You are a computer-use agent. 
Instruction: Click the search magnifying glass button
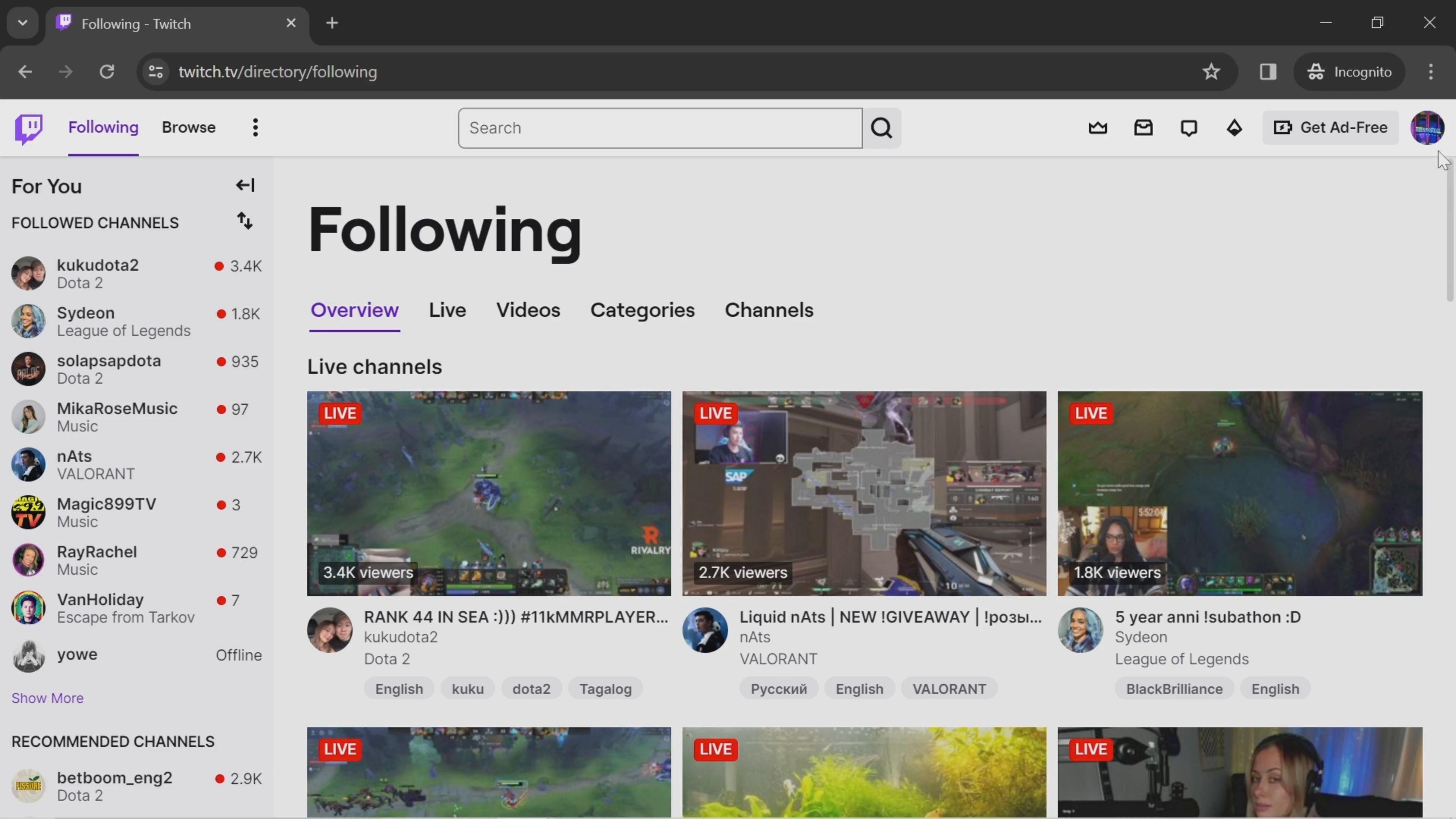point(882,128)
